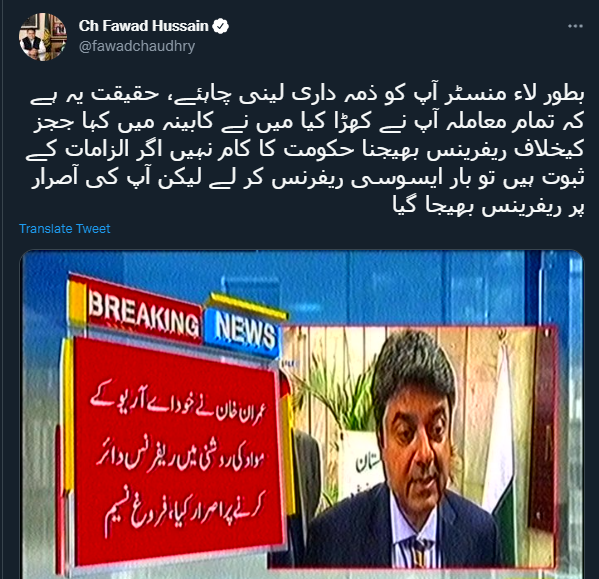The height and width of the screenshot is (579, 599).
Task: Select the red Urdu caption panel
Action: (x=174, y=453)
